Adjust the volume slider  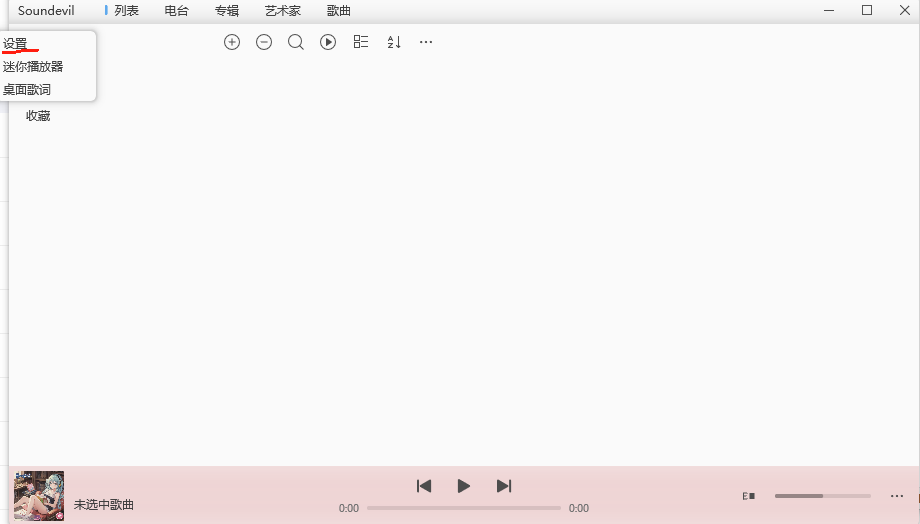tap(823, 496)
